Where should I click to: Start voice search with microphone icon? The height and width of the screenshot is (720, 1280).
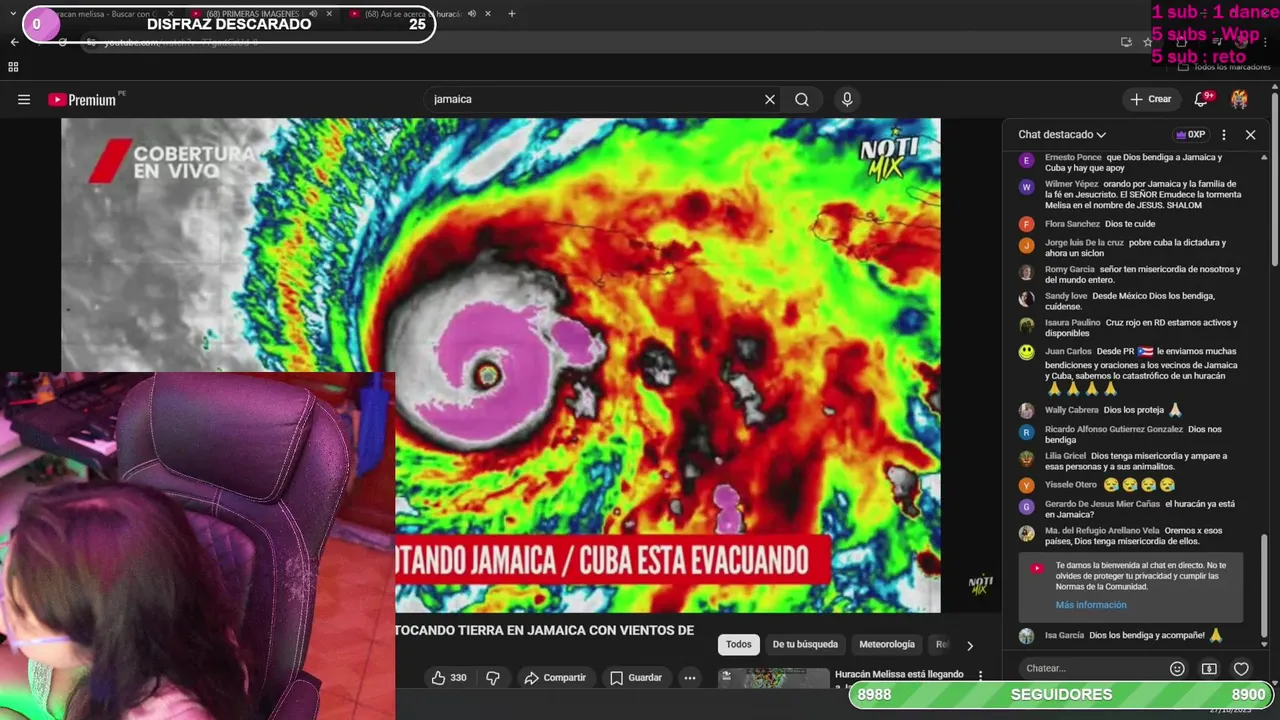click(847, 99)
